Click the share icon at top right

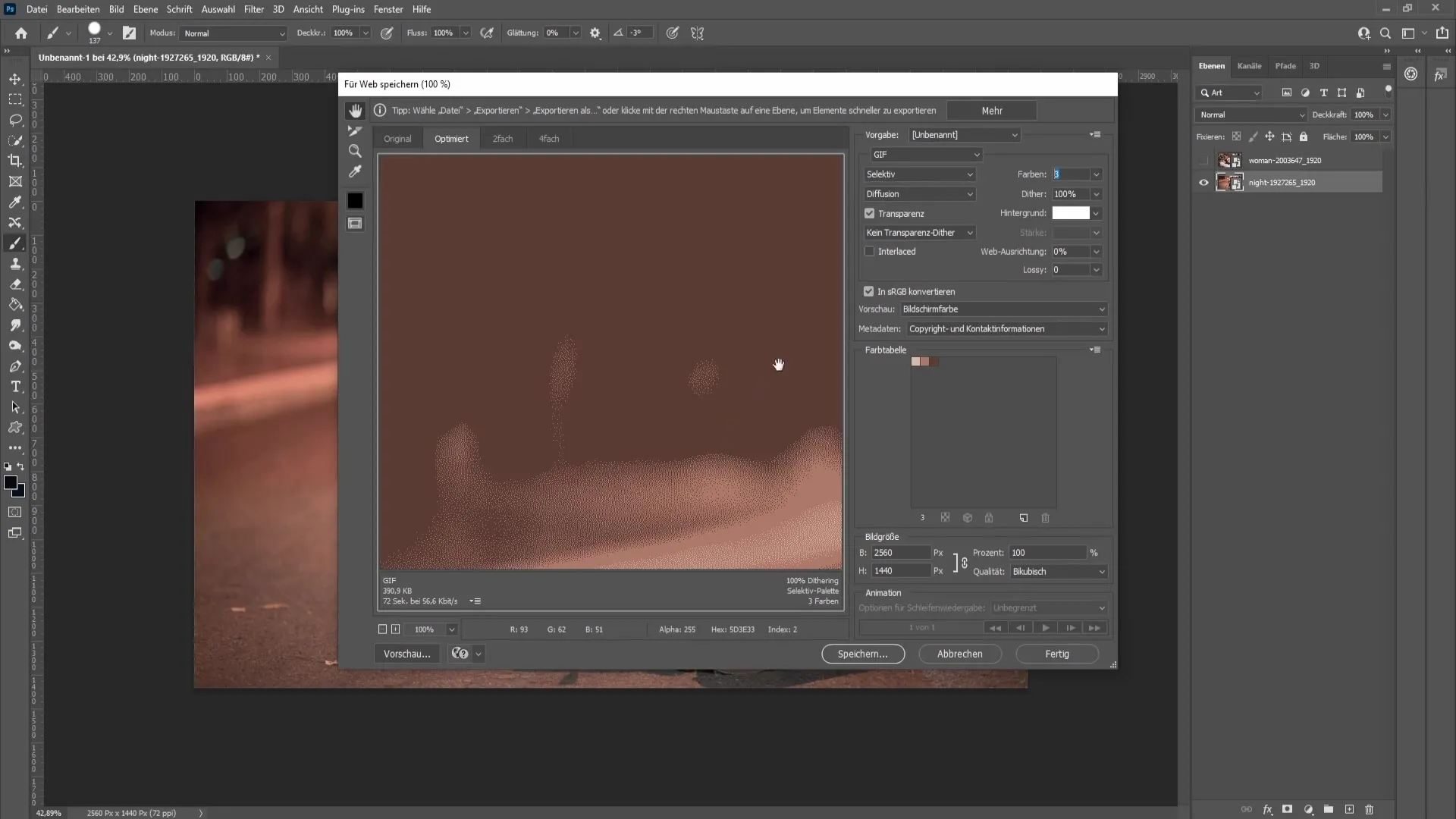pos(1442,33)
